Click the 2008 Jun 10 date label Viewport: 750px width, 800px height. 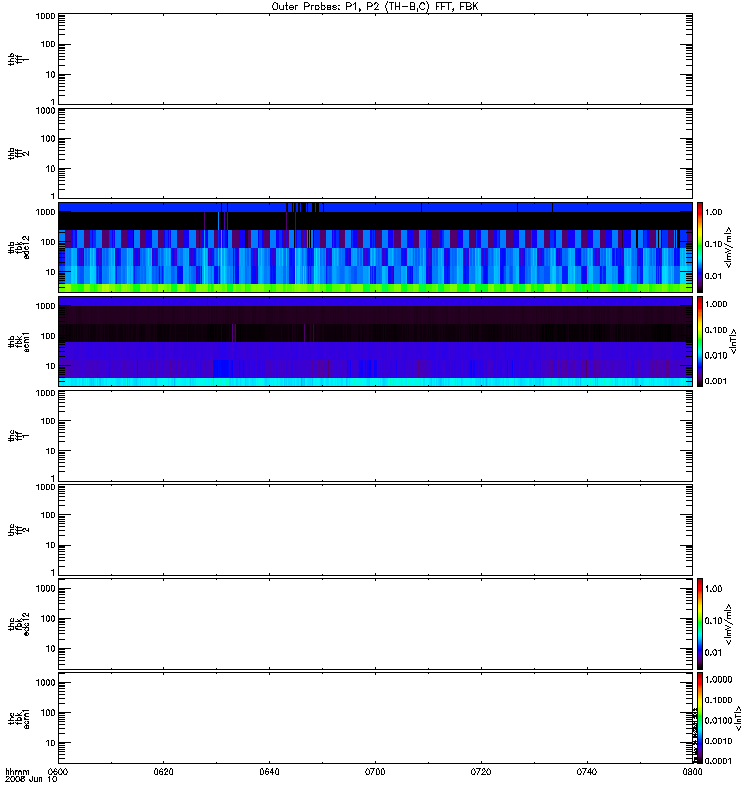click(31, 779)
